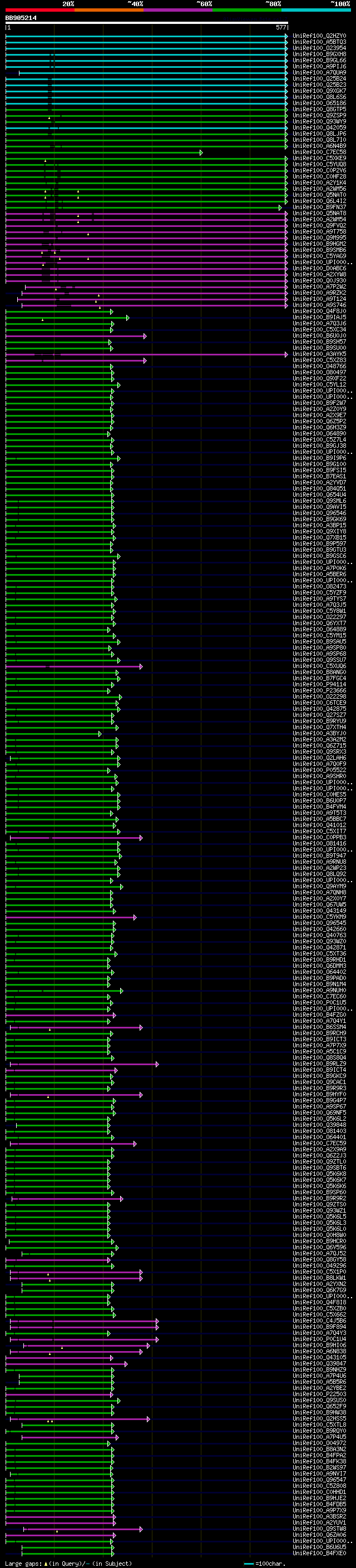Click the label UniRef100_O65186
This screenshot has height=1568, width=356.
coord(319,103)
